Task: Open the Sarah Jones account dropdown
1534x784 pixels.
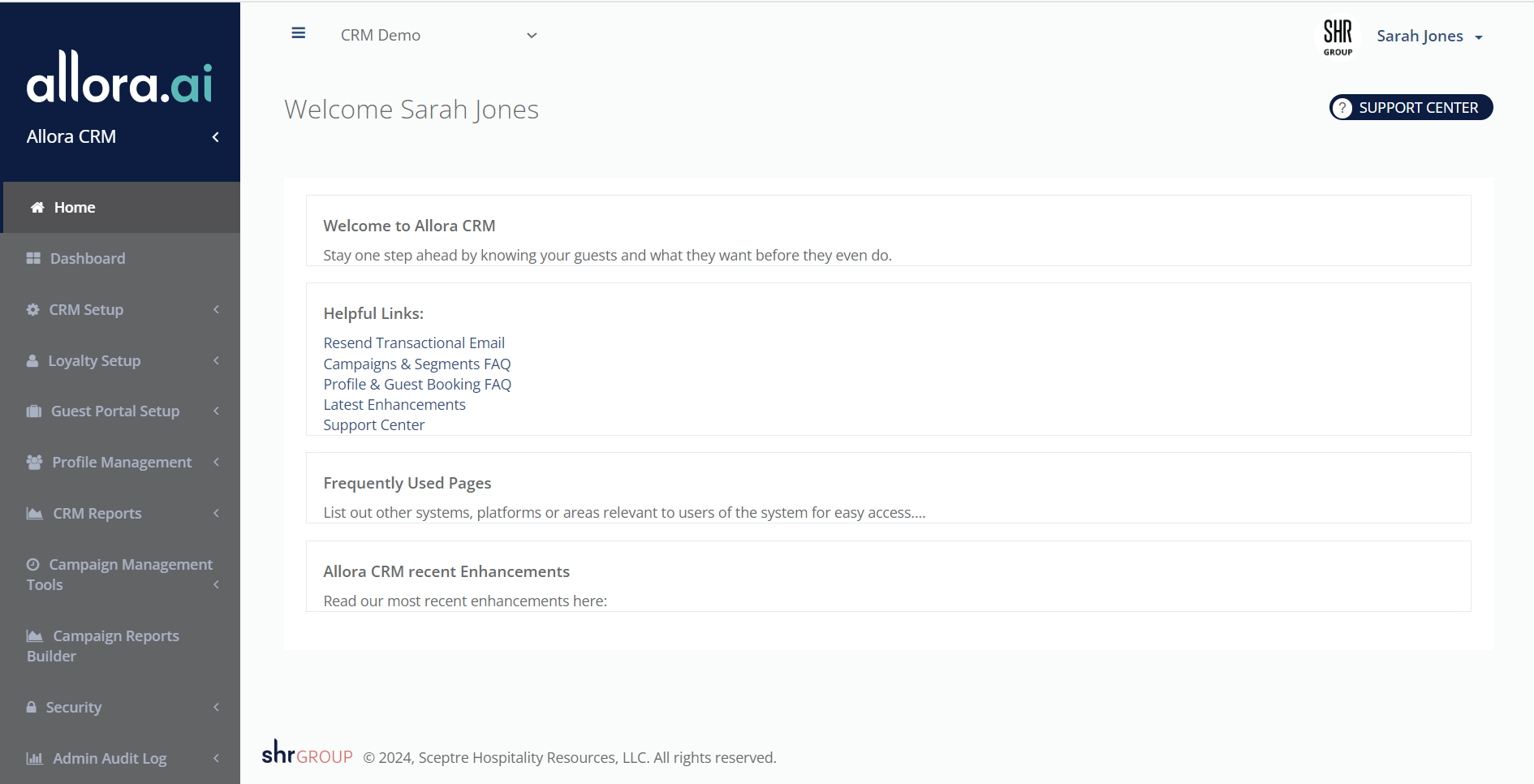Action: (1430, 36)
